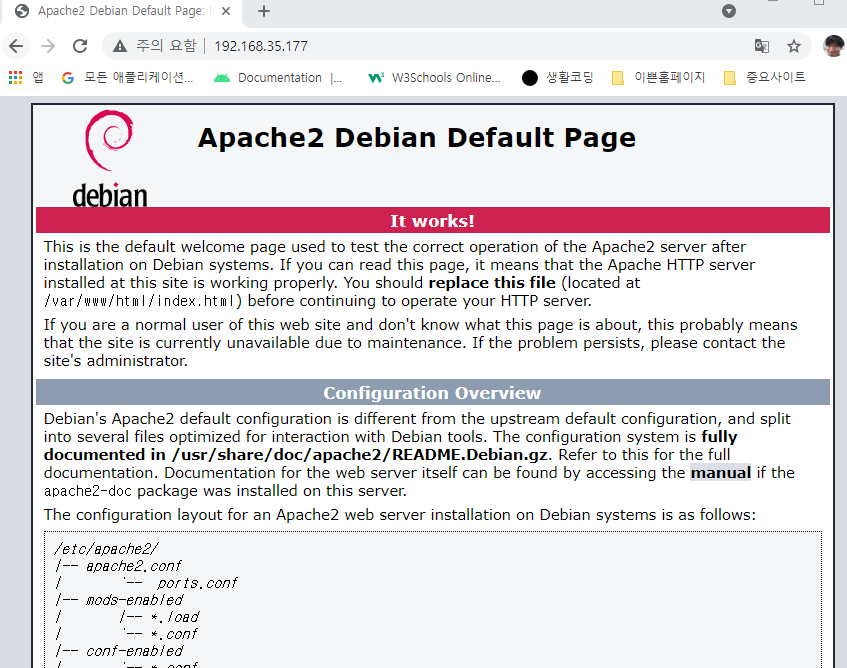
Task: Click 'ports.conf' in the config tree
Action: coord(197,583)
